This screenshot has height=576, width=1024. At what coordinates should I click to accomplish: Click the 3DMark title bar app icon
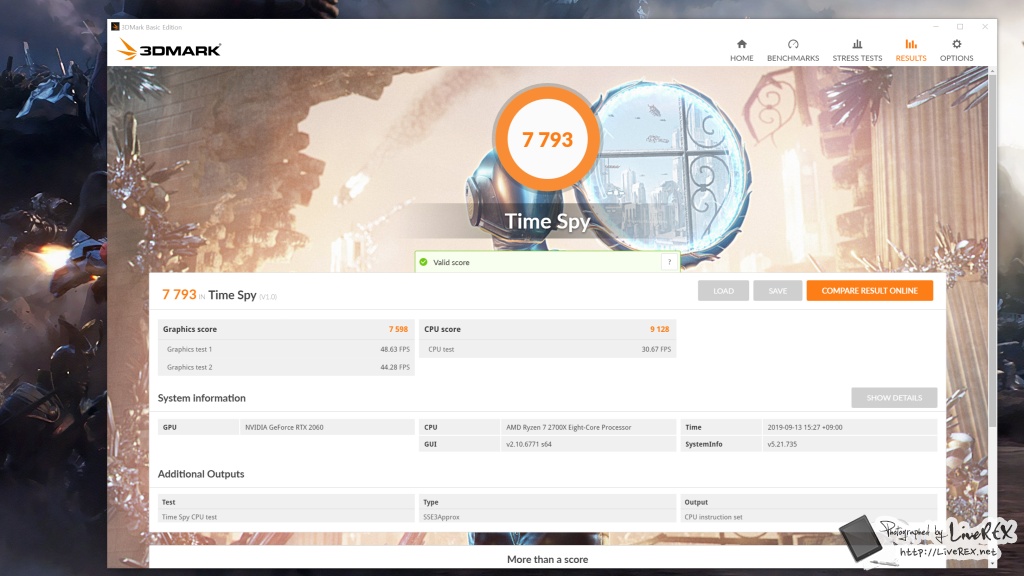[115, 27]
